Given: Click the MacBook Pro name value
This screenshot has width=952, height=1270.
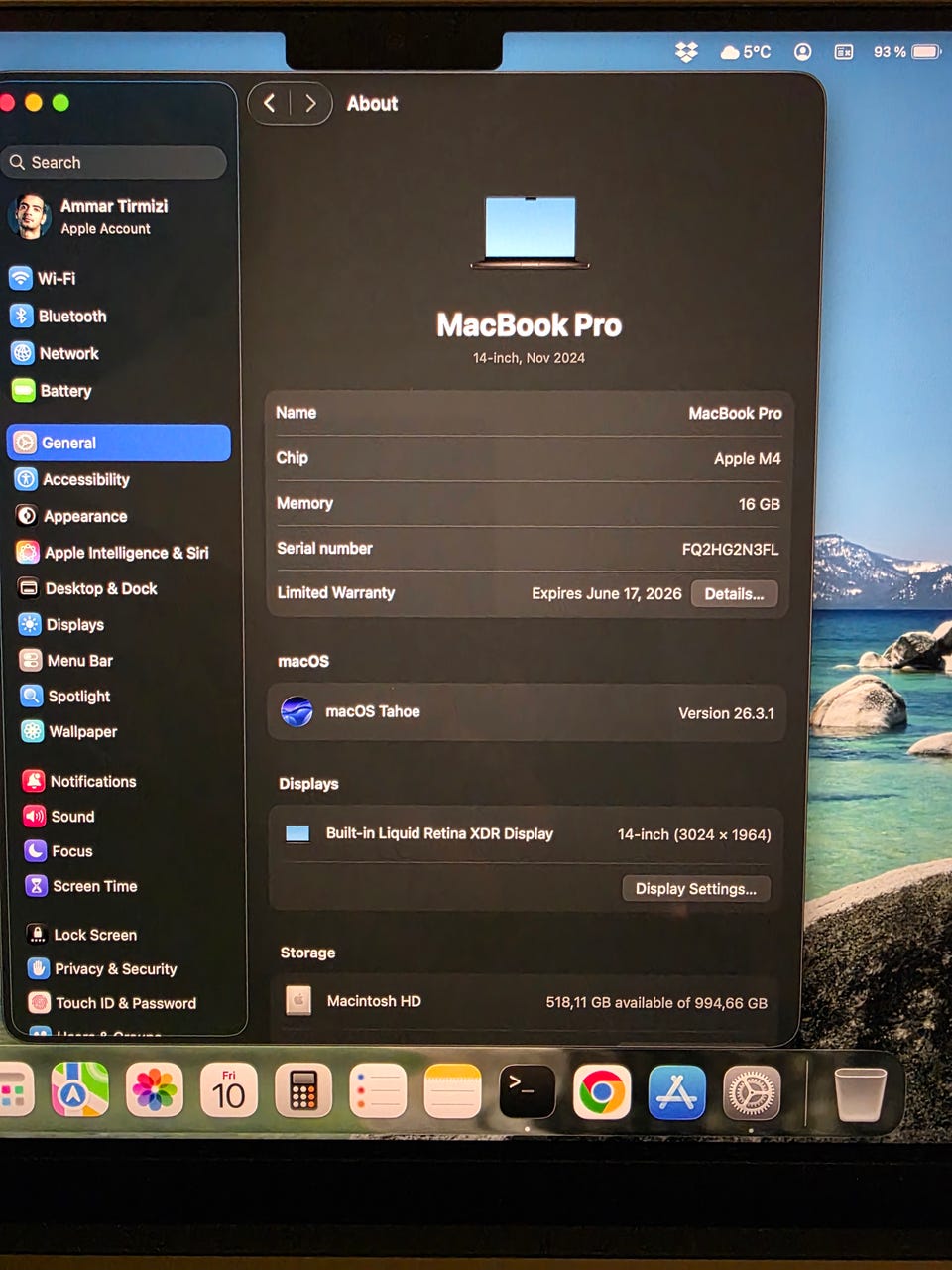Looking at the screenshot, I should (x=735, y=413).
